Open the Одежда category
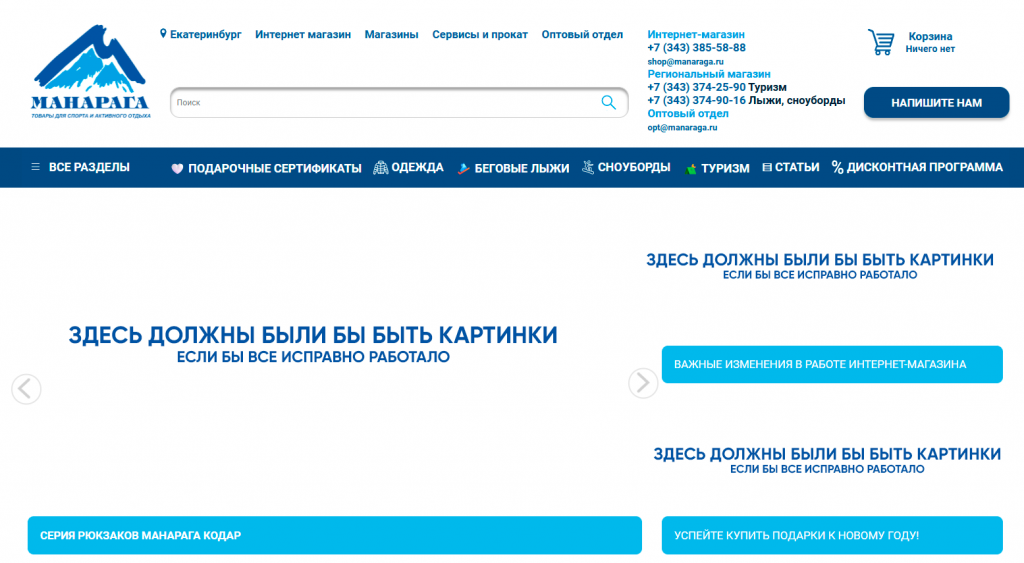The height and width of the screenshot is (563, 1024). [x=417, y=168]
